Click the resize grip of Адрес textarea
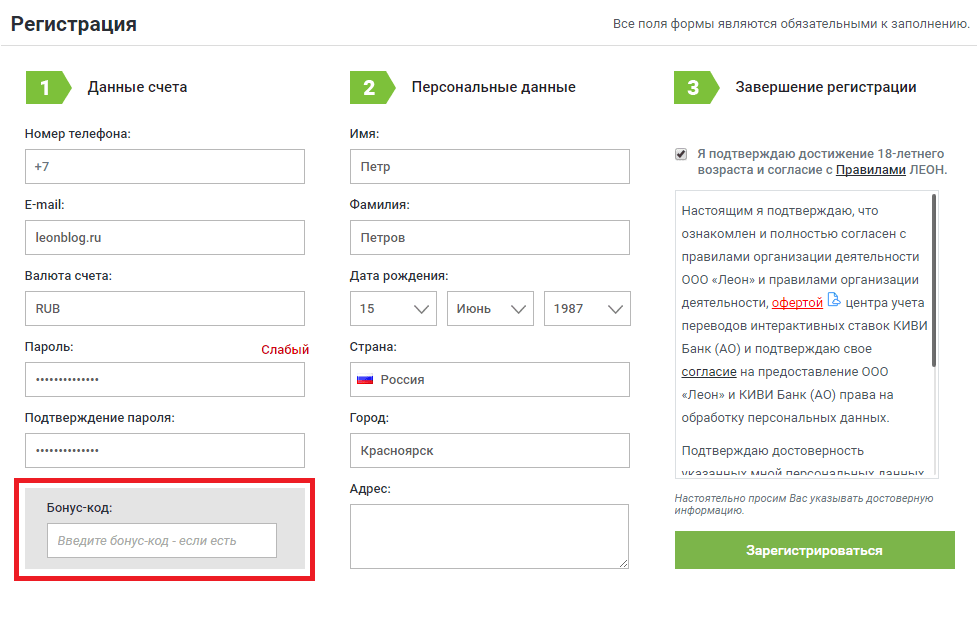The width and height of the screenshot is (977, 620). click(624, 563)
